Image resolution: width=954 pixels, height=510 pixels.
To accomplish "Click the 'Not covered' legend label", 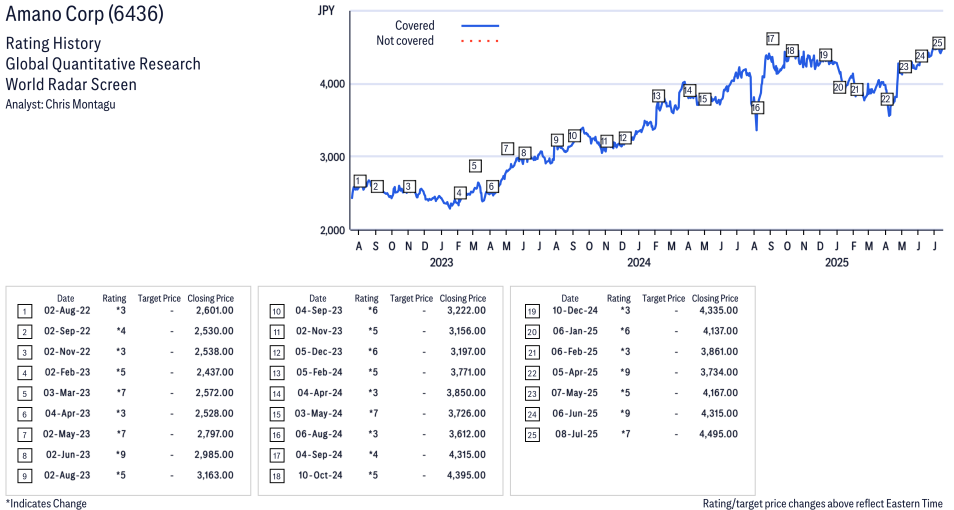I will pyautogui.click(x=405, y=41).
